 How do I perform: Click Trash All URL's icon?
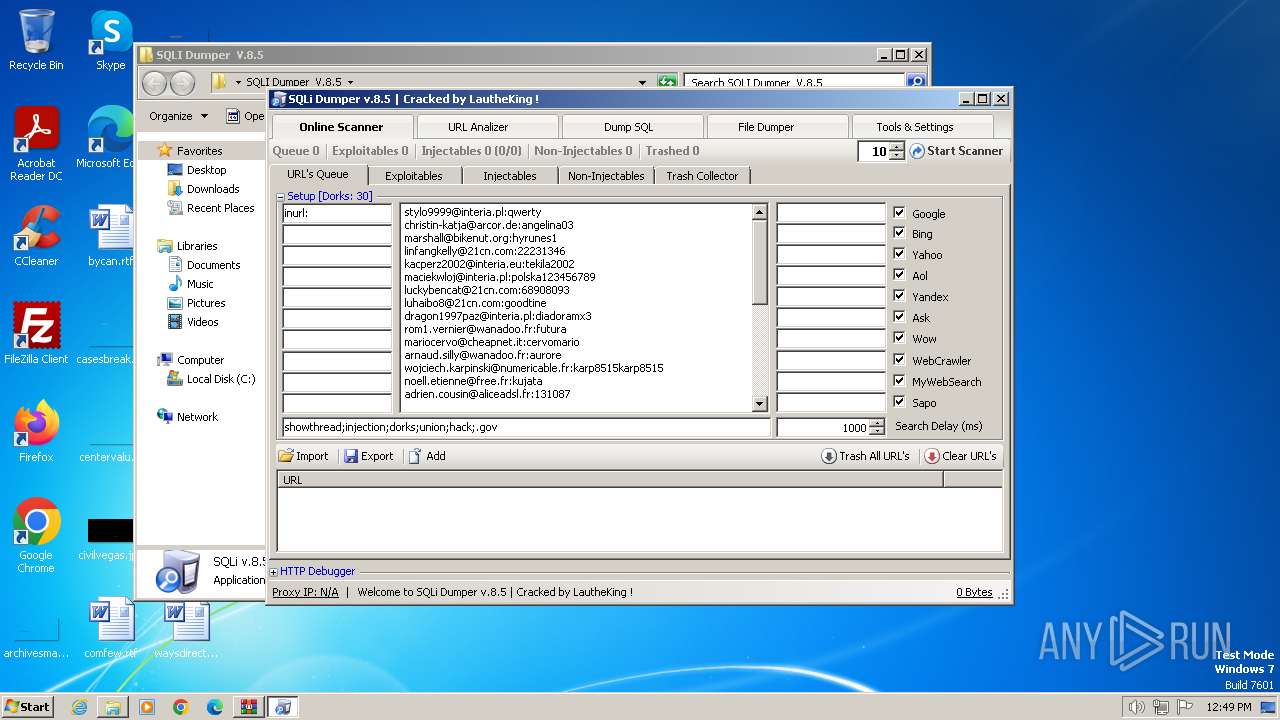pyautogui.click(x=829, y=456)
